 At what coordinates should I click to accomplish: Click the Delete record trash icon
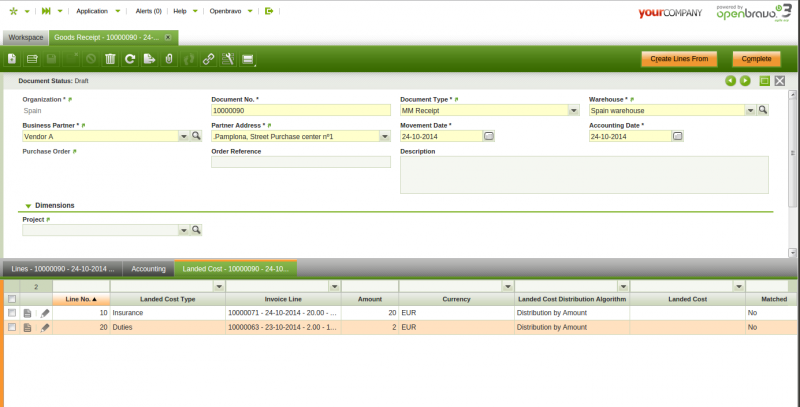click(110, 60)
